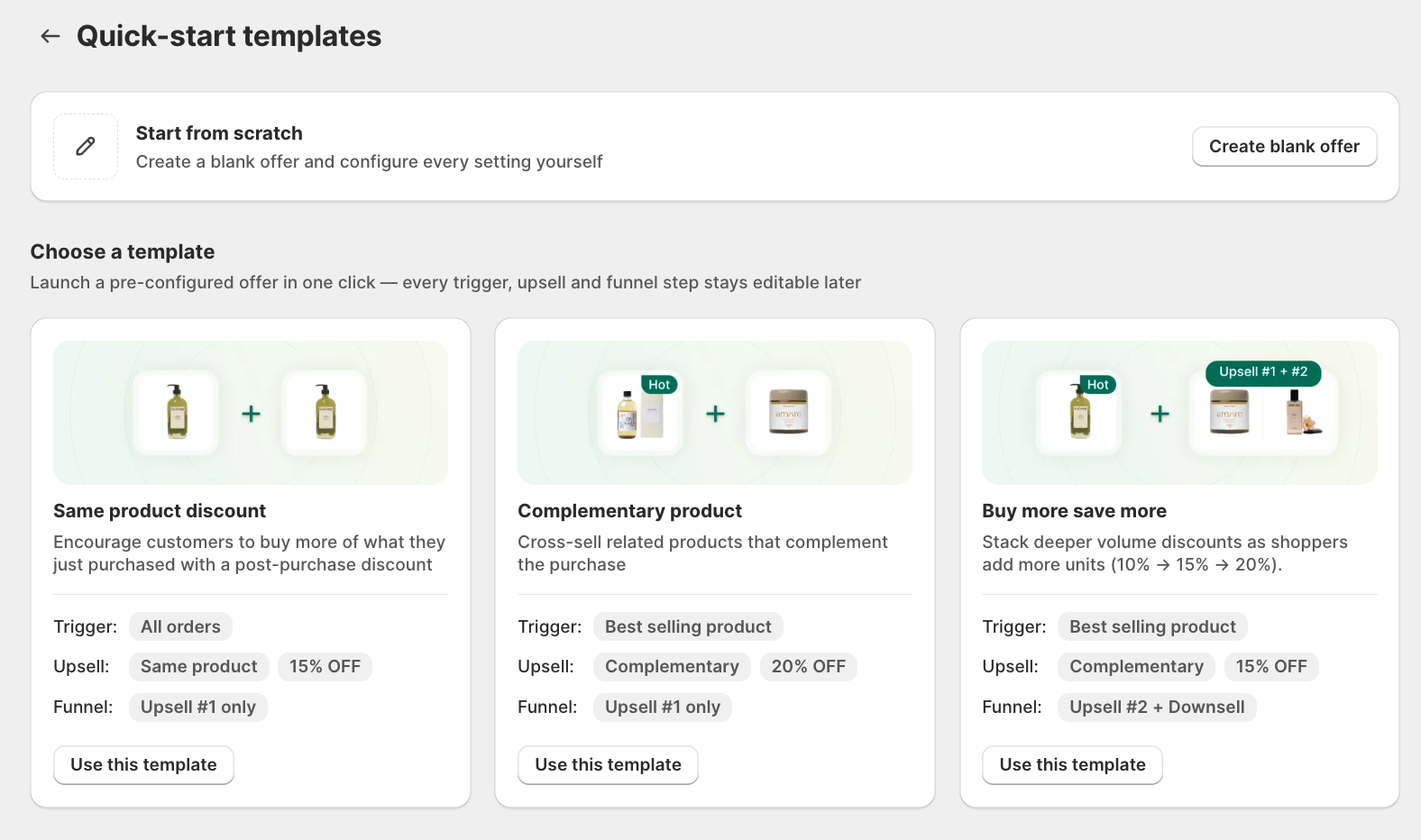
Task: Click Best selling product tag in Buy more save more card
Action: click(1152, 626)
